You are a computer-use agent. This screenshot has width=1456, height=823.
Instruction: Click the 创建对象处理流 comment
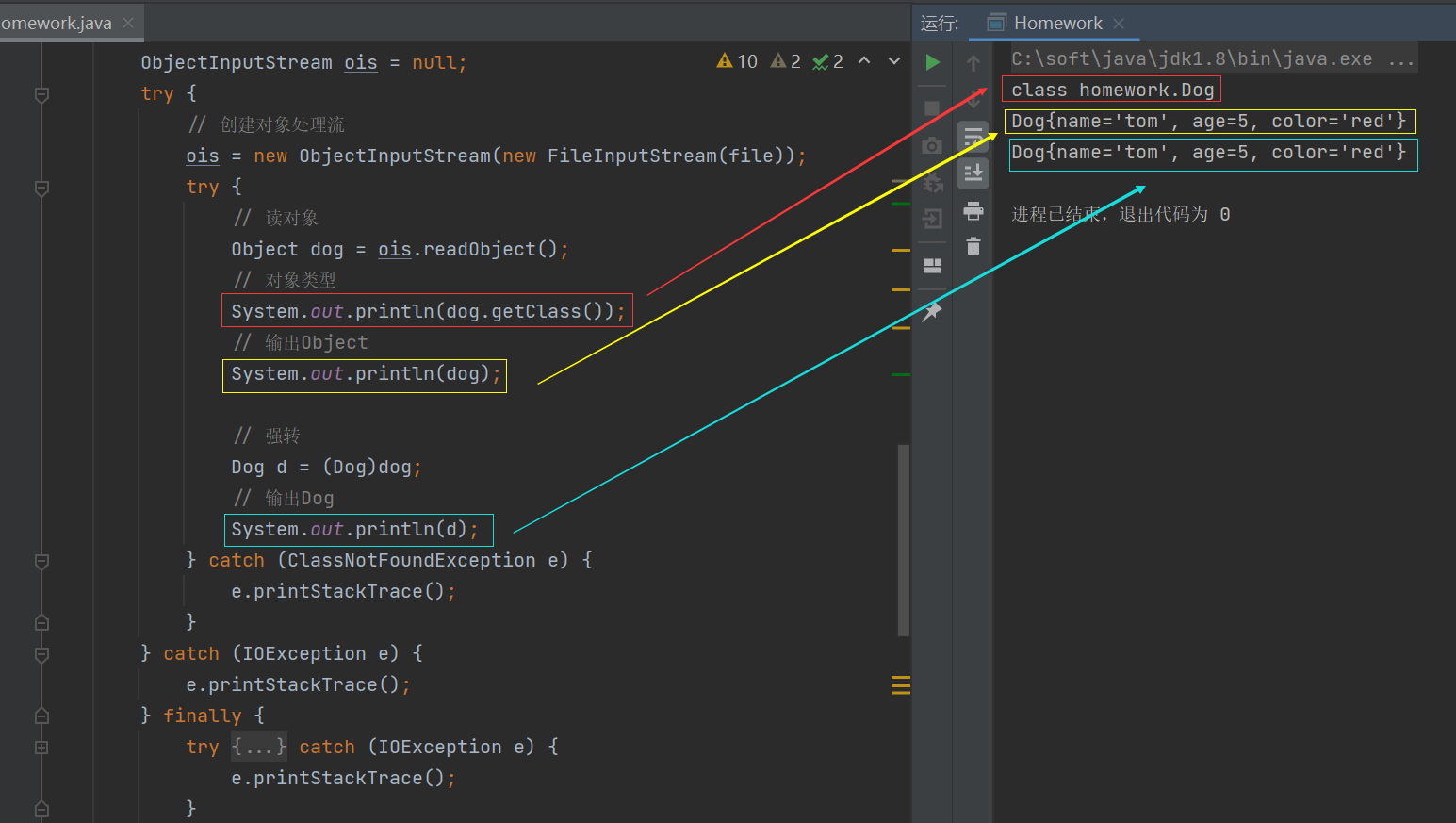[x=266, y=124]
